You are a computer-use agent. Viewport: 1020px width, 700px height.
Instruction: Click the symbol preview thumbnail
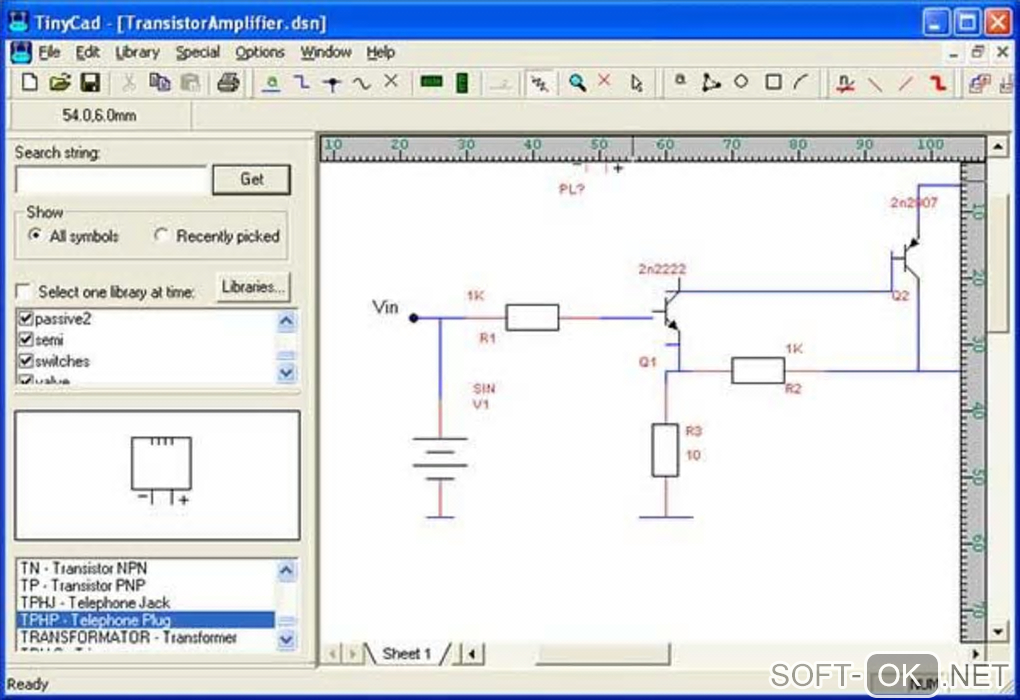(157, 475)
